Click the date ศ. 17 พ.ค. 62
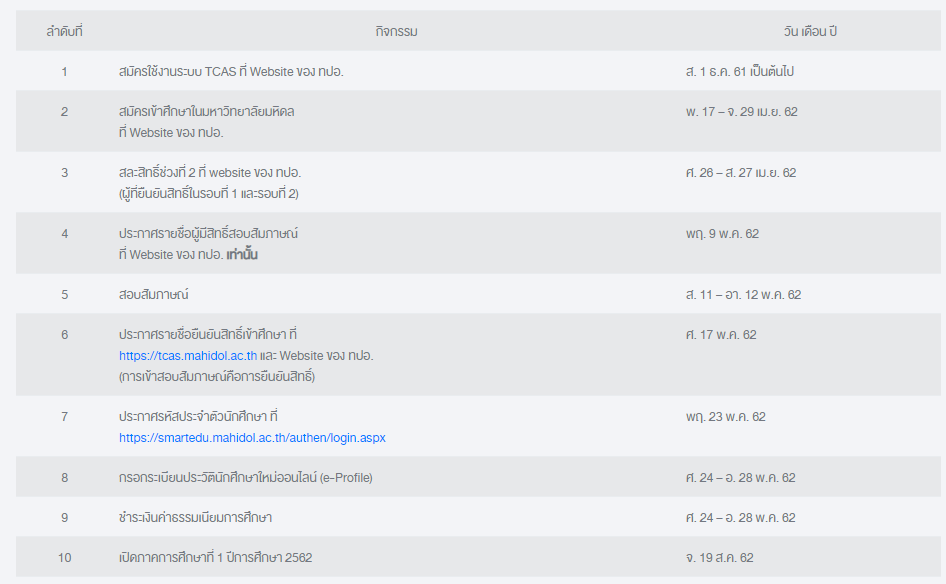This screenshot has width=946, height=584. [721, 335]
